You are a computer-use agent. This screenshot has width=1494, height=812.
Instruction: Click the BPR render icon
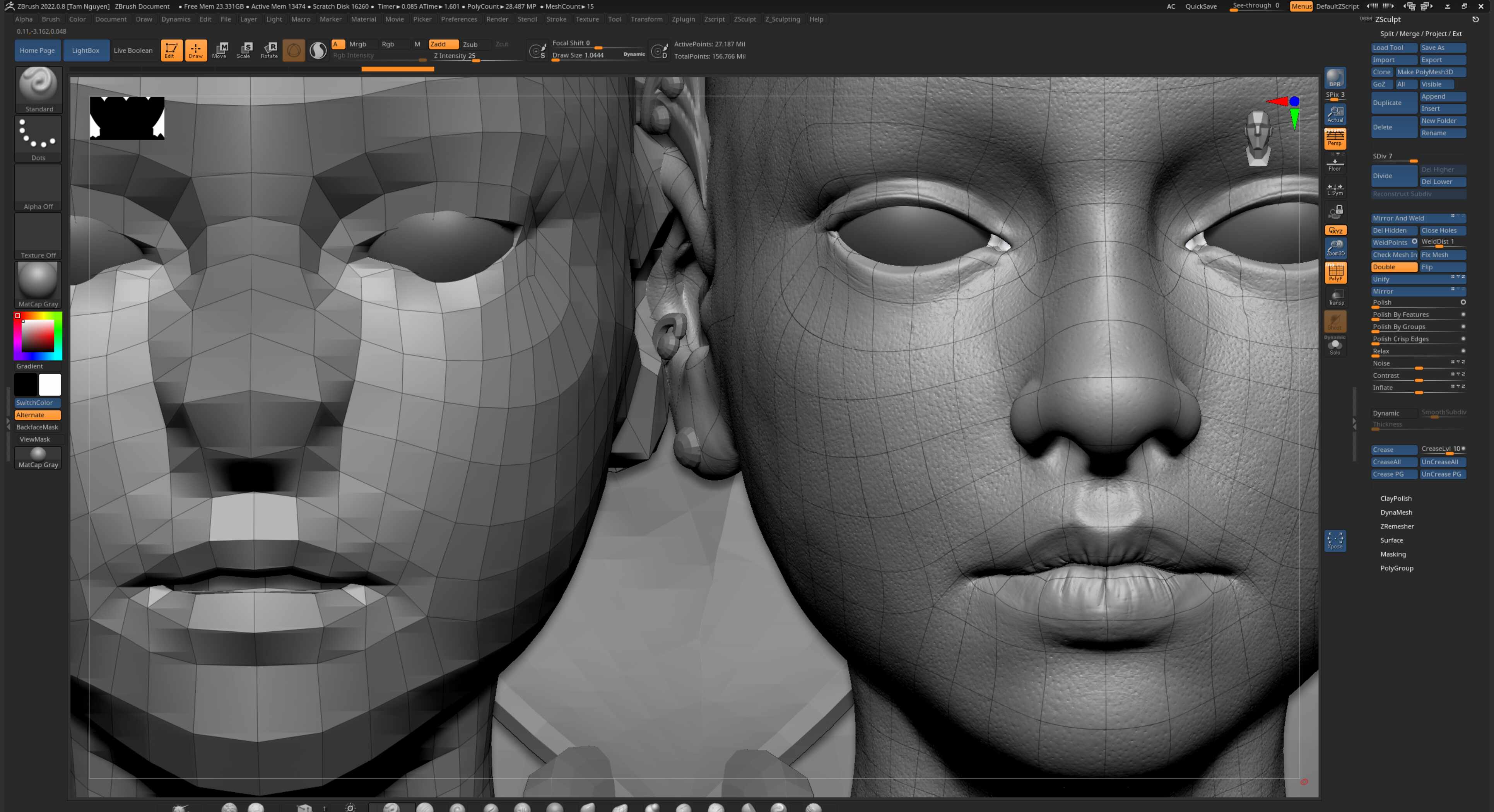1335,78
